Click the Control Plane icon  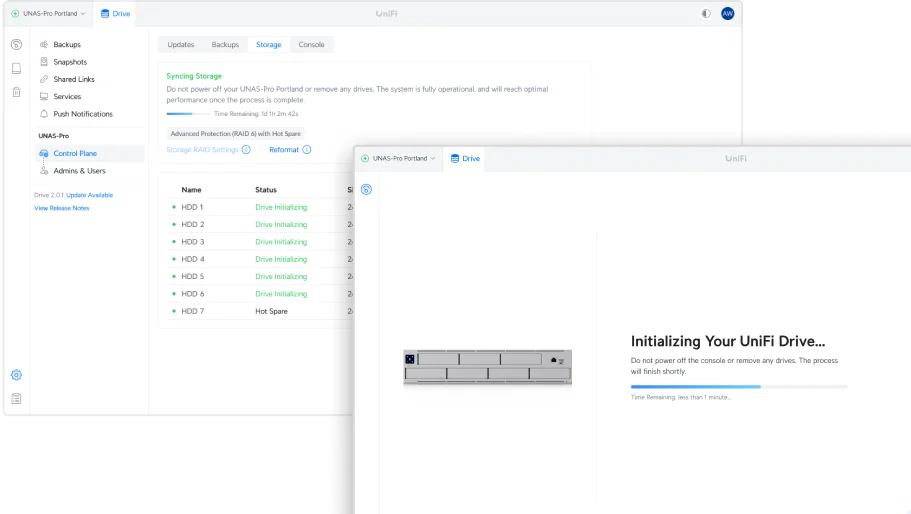(x=44, y=153)
